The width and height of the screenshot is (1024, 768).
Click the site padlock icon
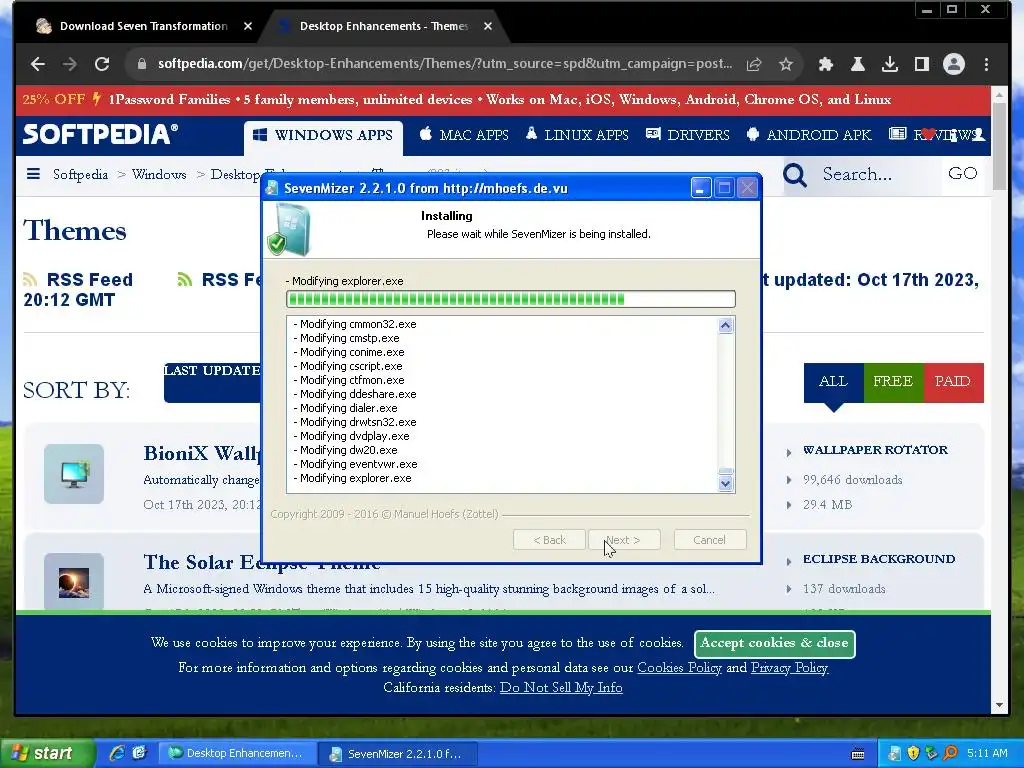pyautogui.click(x=142, y=64)
